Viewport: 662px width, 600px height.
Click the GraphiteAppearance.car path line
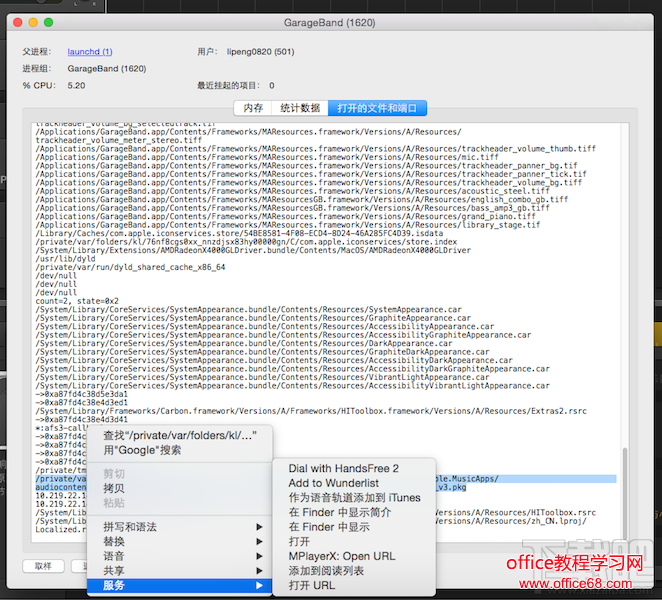pyautogui.click(x=253, y=318)
